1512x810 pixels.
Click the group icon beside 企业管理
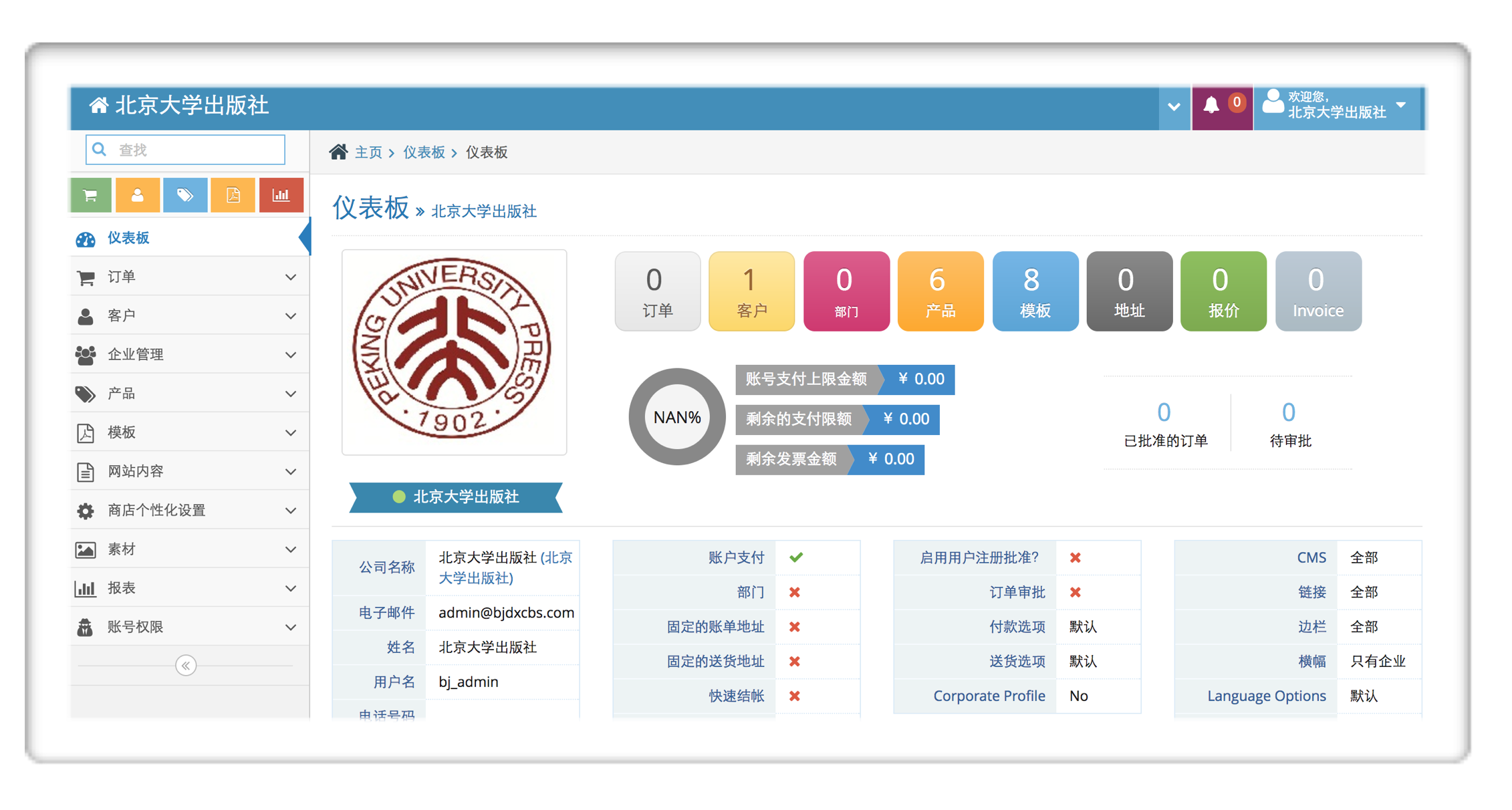[x=86, y=355]
